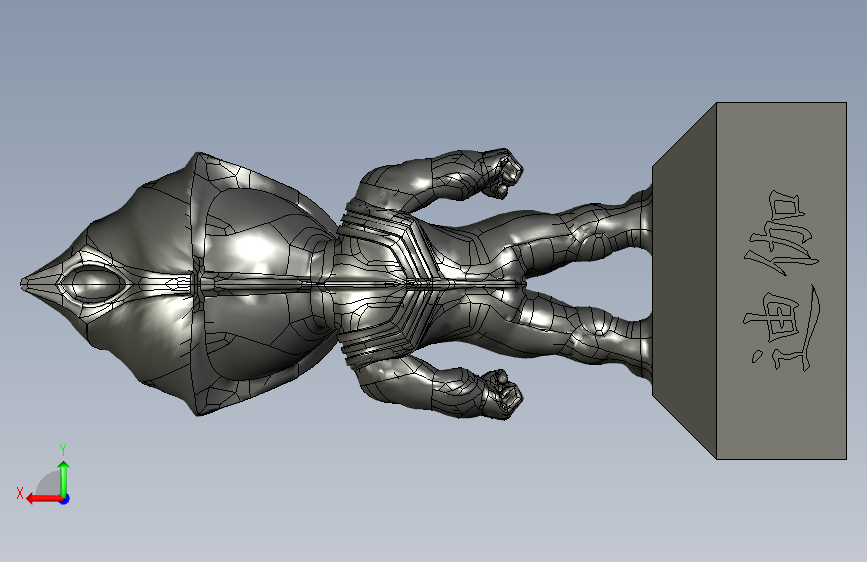Click the red X axis arrow of triad
This screenshot has width=867, height=562.
pyautogui.click(x=44, y=499)
